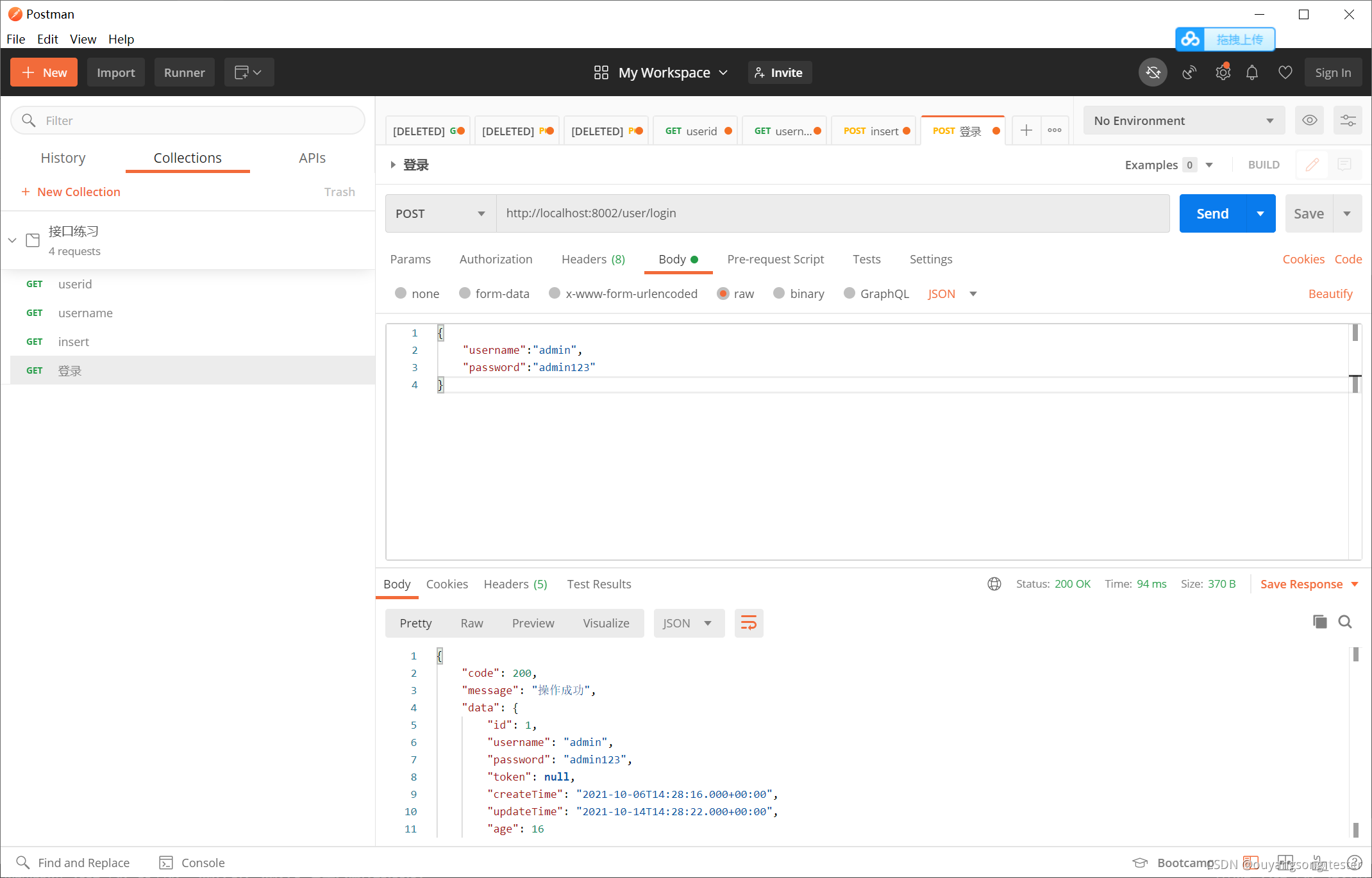Image resolution: width=1372 pixels, height=878 pixels.
Task: Toggle response line wrap icon
Action: pyautogui.click(x=748, y=623)
